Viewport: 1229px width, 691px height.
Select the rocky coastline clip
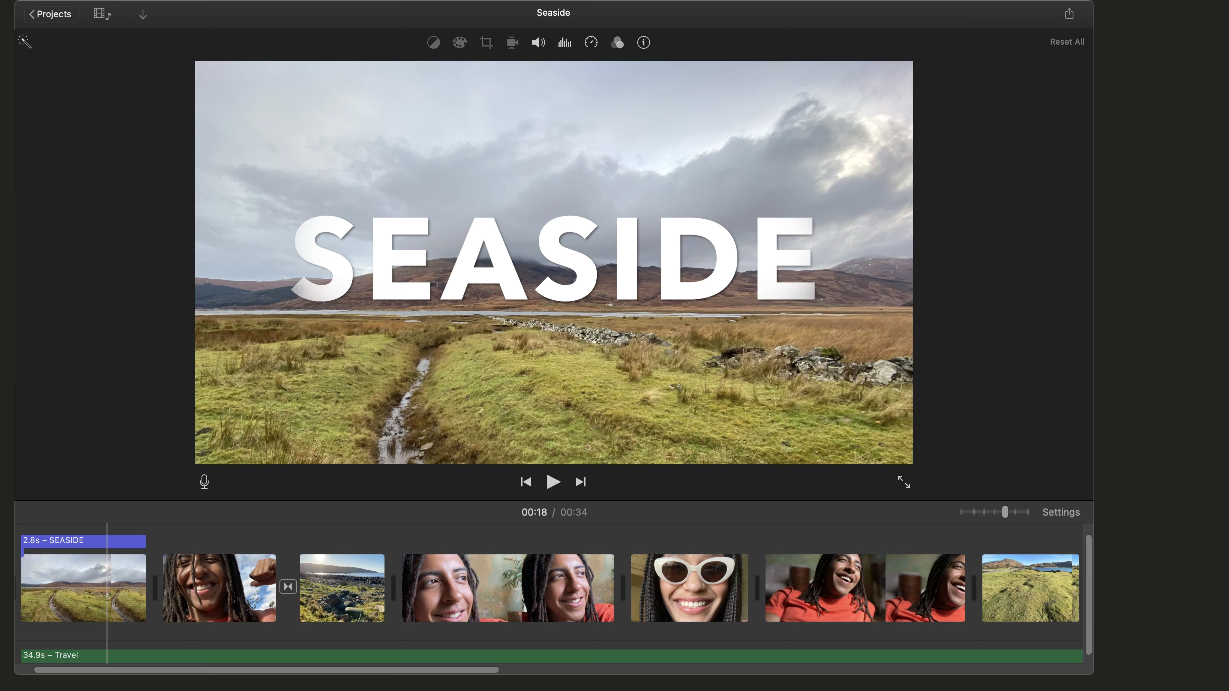(342, 588)
